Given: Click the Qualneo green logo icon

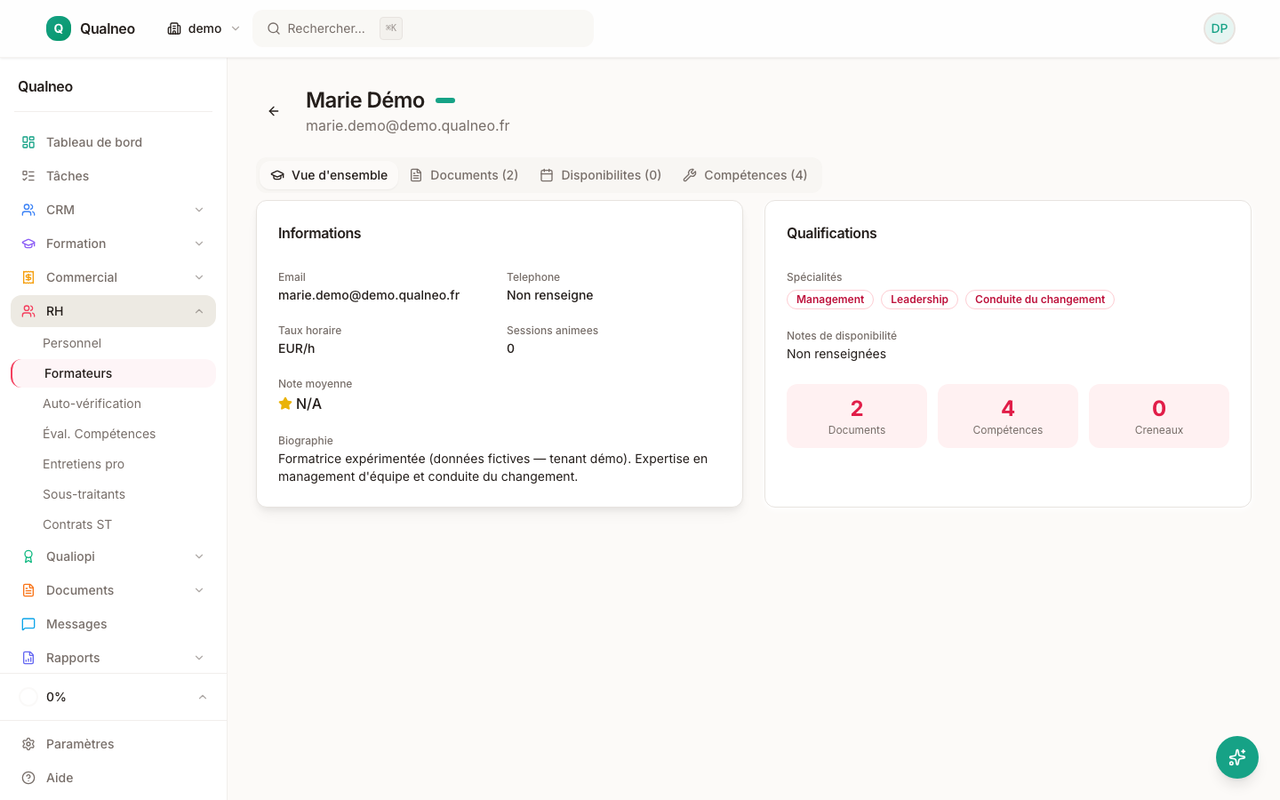Looking at the screenshot, I should tap(58, 28).
